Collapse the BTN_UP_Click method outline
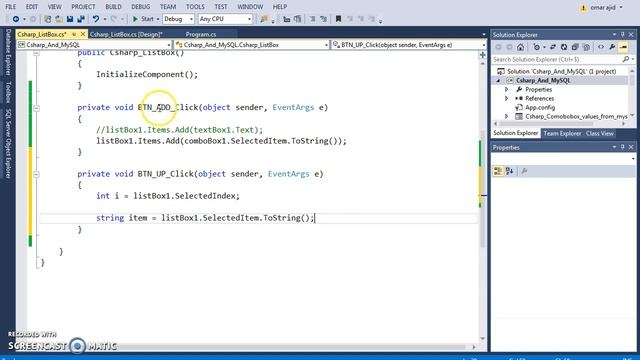The width and height of the screenshot is (640, 360). [36, 174]
